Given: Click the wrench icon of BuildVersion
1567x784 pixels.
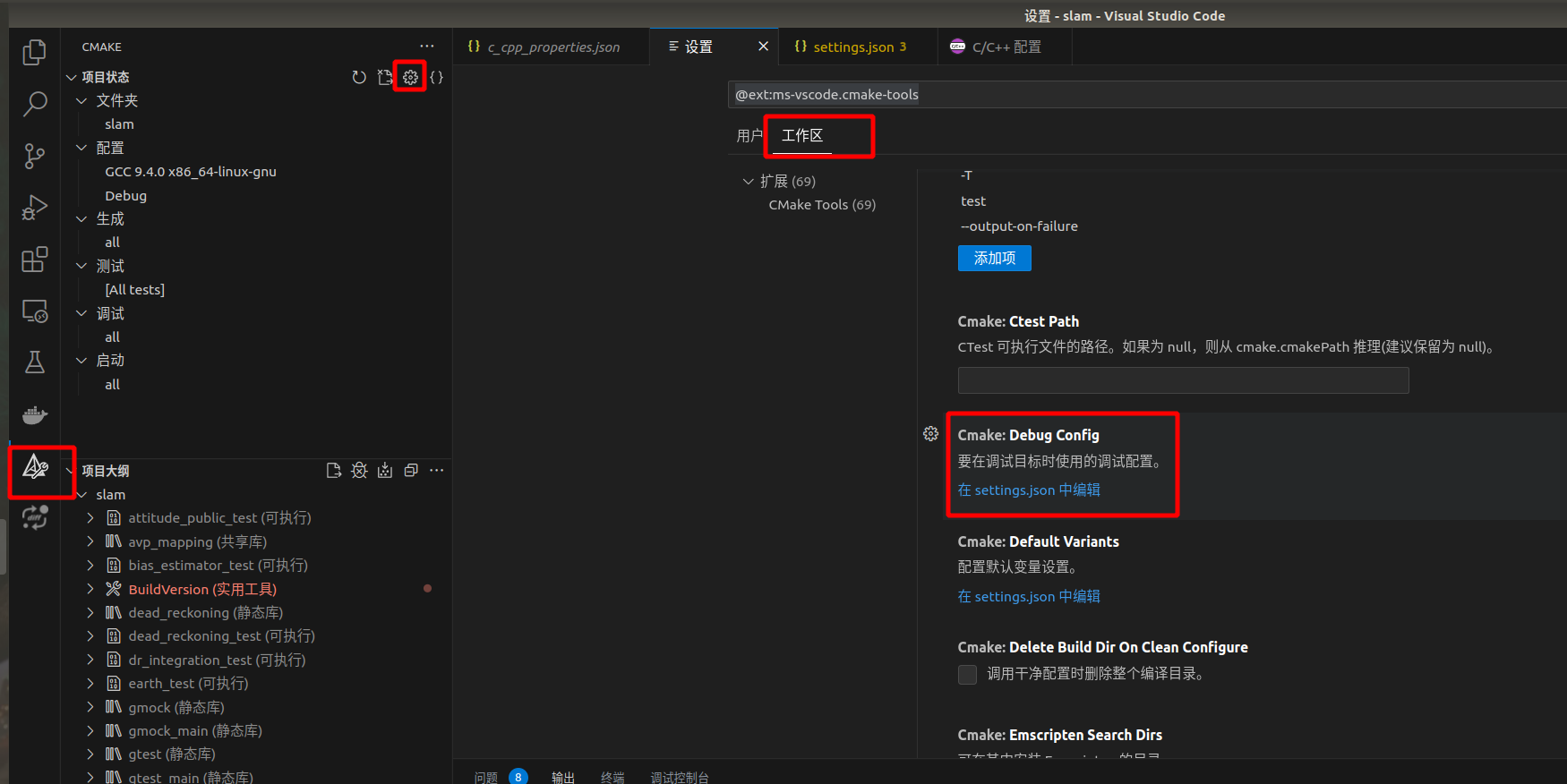Looking at the screenshot, I should pos(114,589).
